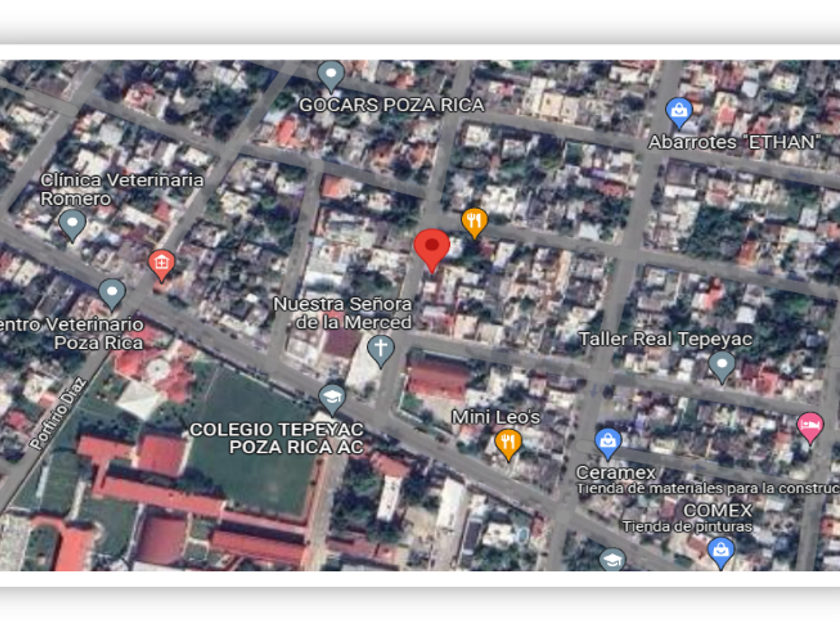Select the school pin near Ceramex

pos(612,560)
